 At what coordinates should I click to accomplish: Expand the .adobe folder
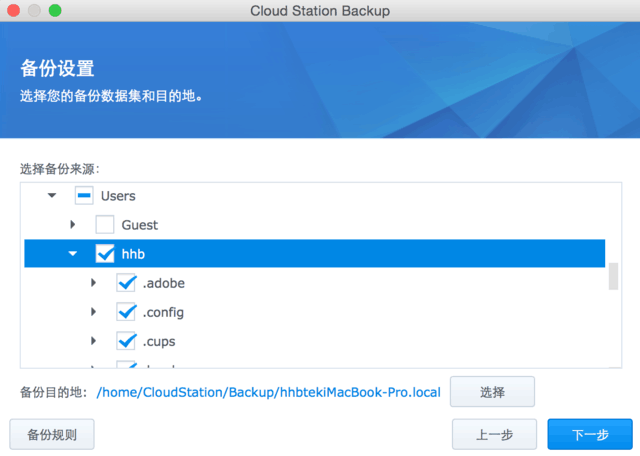tap(94, 283)
